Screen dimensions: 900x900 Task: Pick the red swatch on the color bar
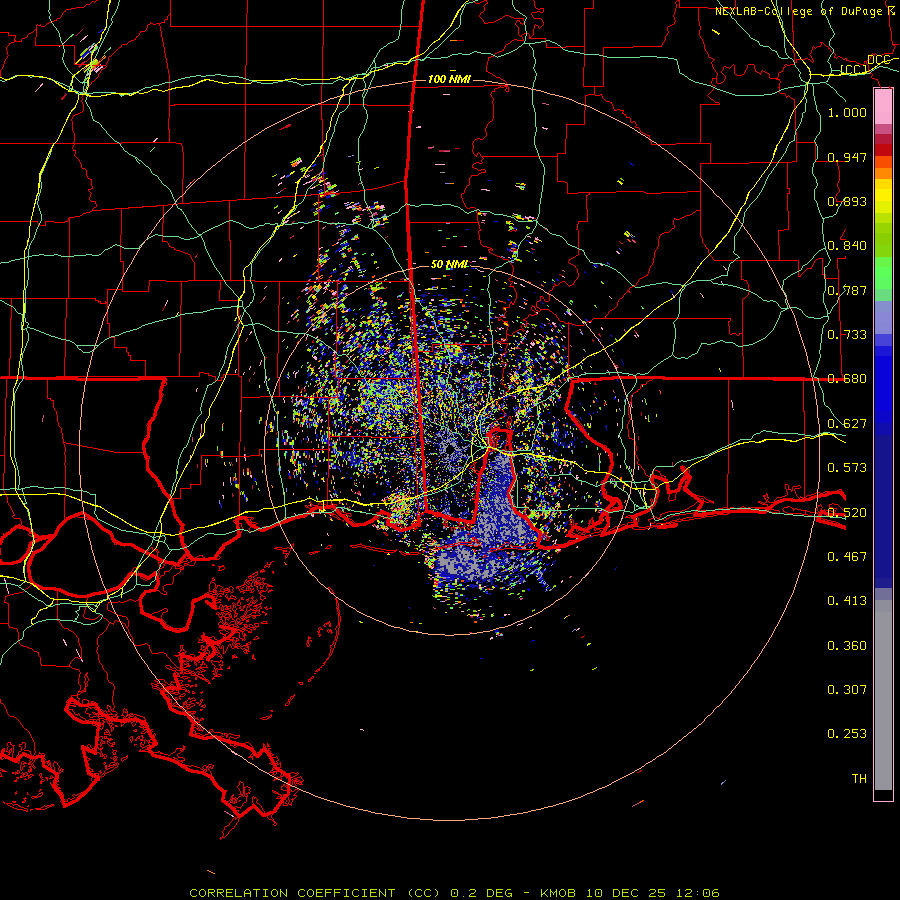click(883, 150)
